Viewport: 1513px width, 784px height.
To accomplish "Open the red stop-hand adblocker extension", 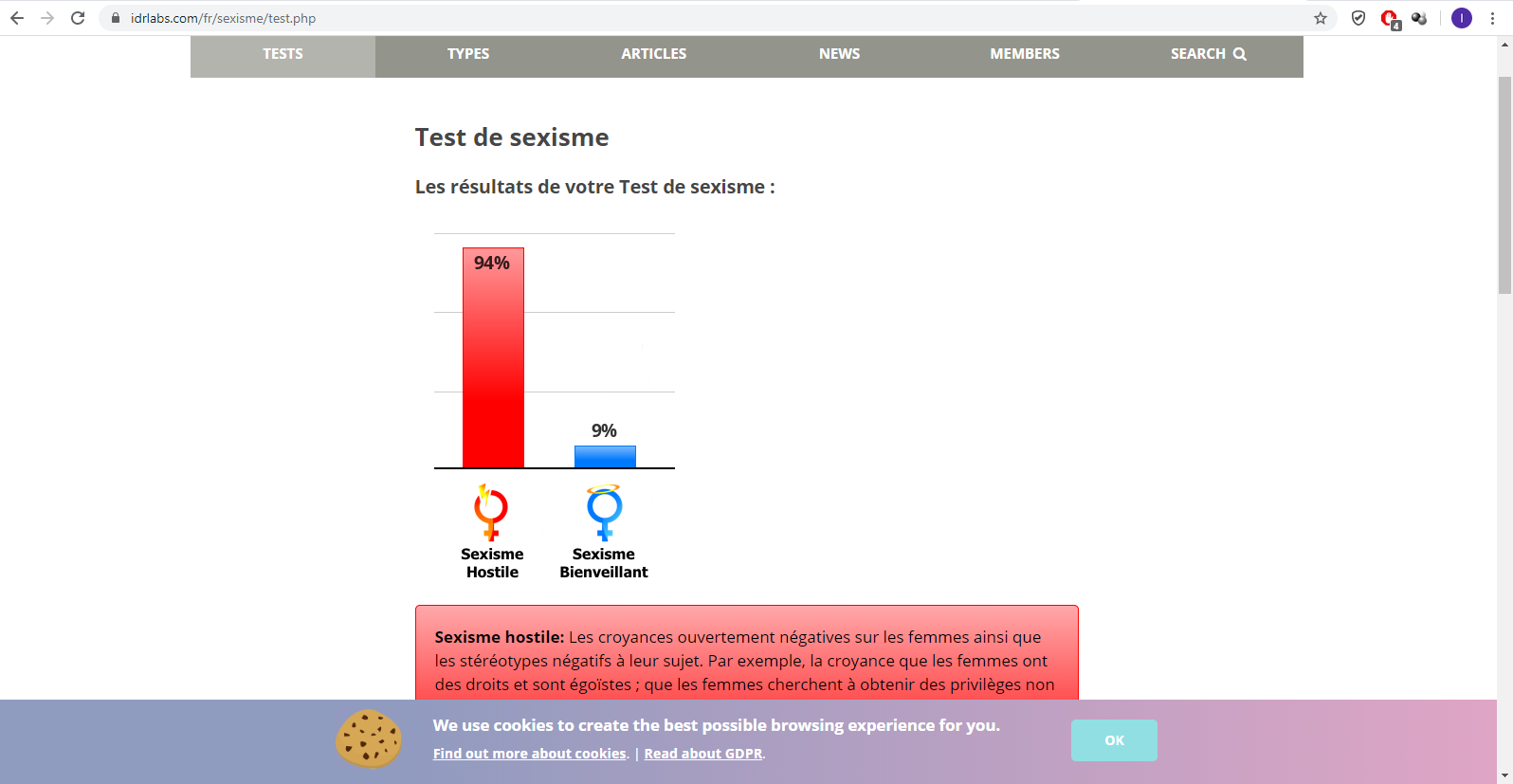I will pos(1389,18).
